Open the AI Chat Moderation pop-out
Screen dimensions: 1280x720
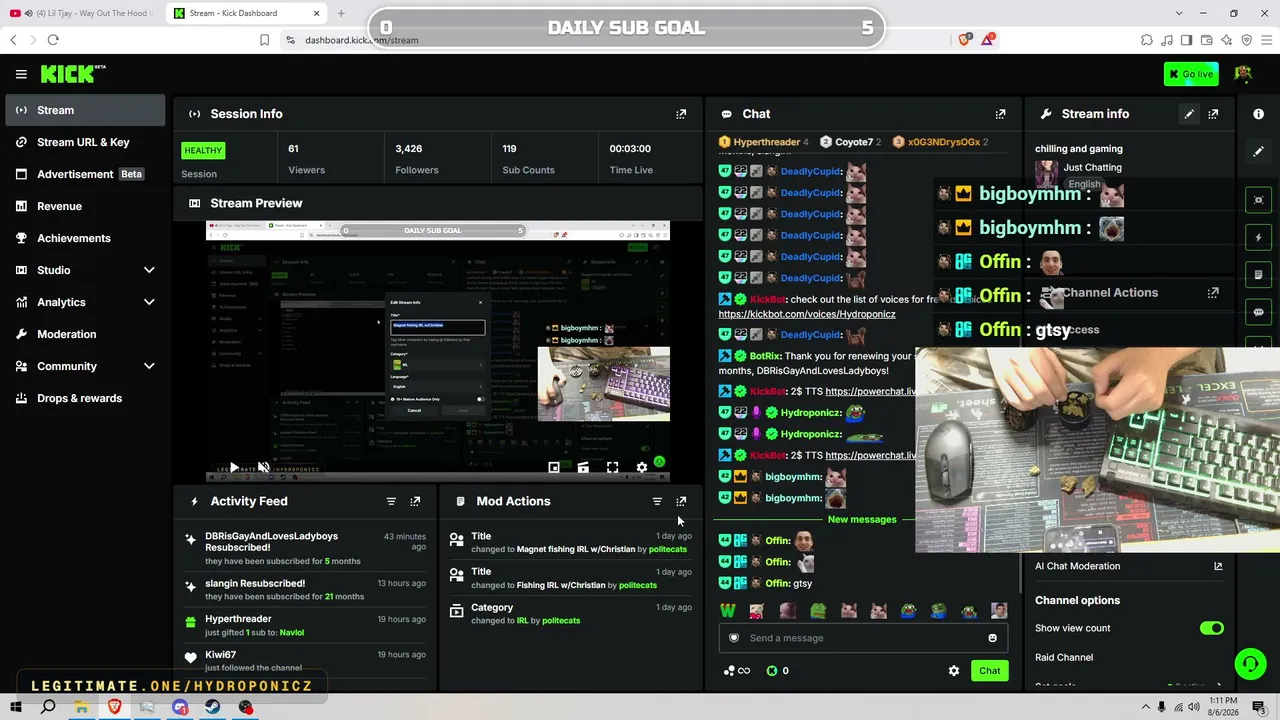[1218, 566]
